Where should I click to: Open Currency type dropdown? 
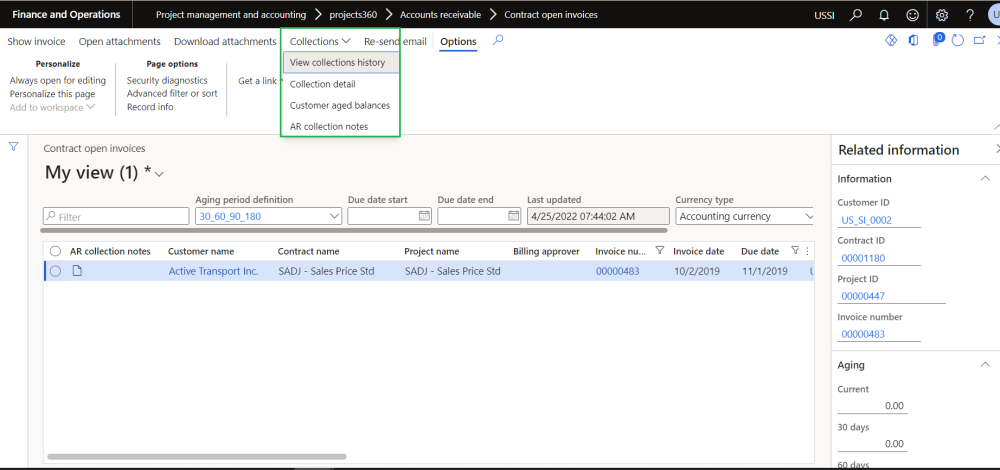[809, 216]
